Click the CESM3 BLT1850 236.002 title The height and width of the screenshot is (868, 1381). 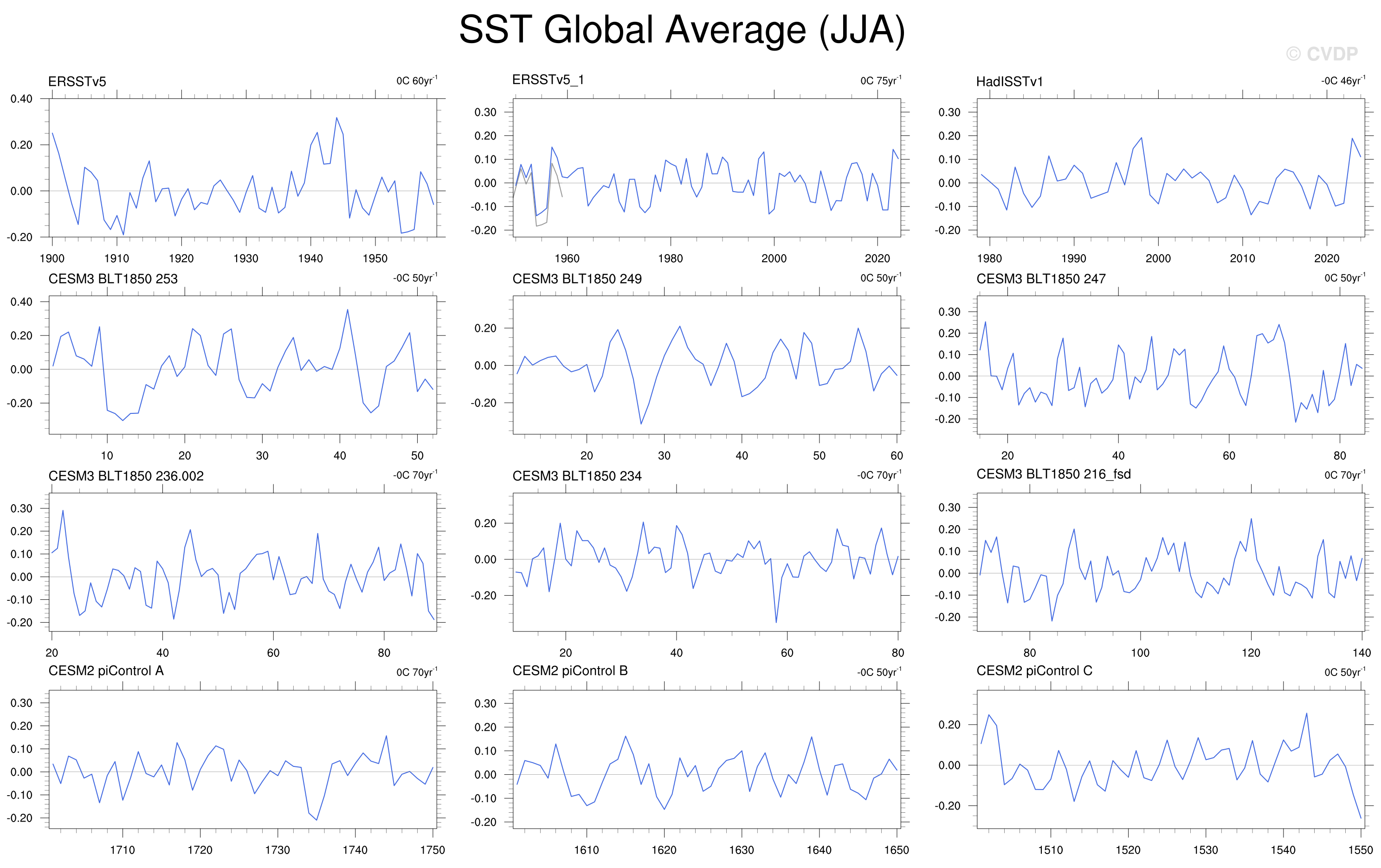coord(126,476)
